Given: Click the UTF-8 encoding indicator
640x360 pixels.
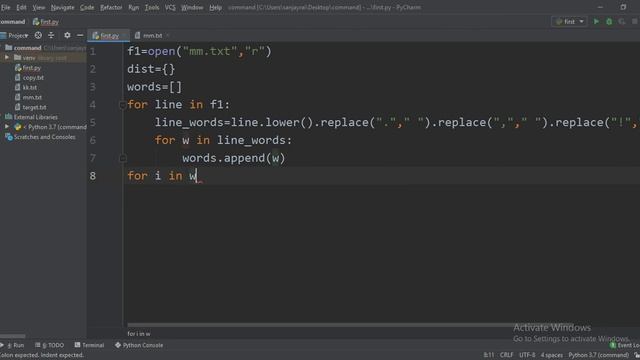Looking at the screenshot, I should click(527, 355).
